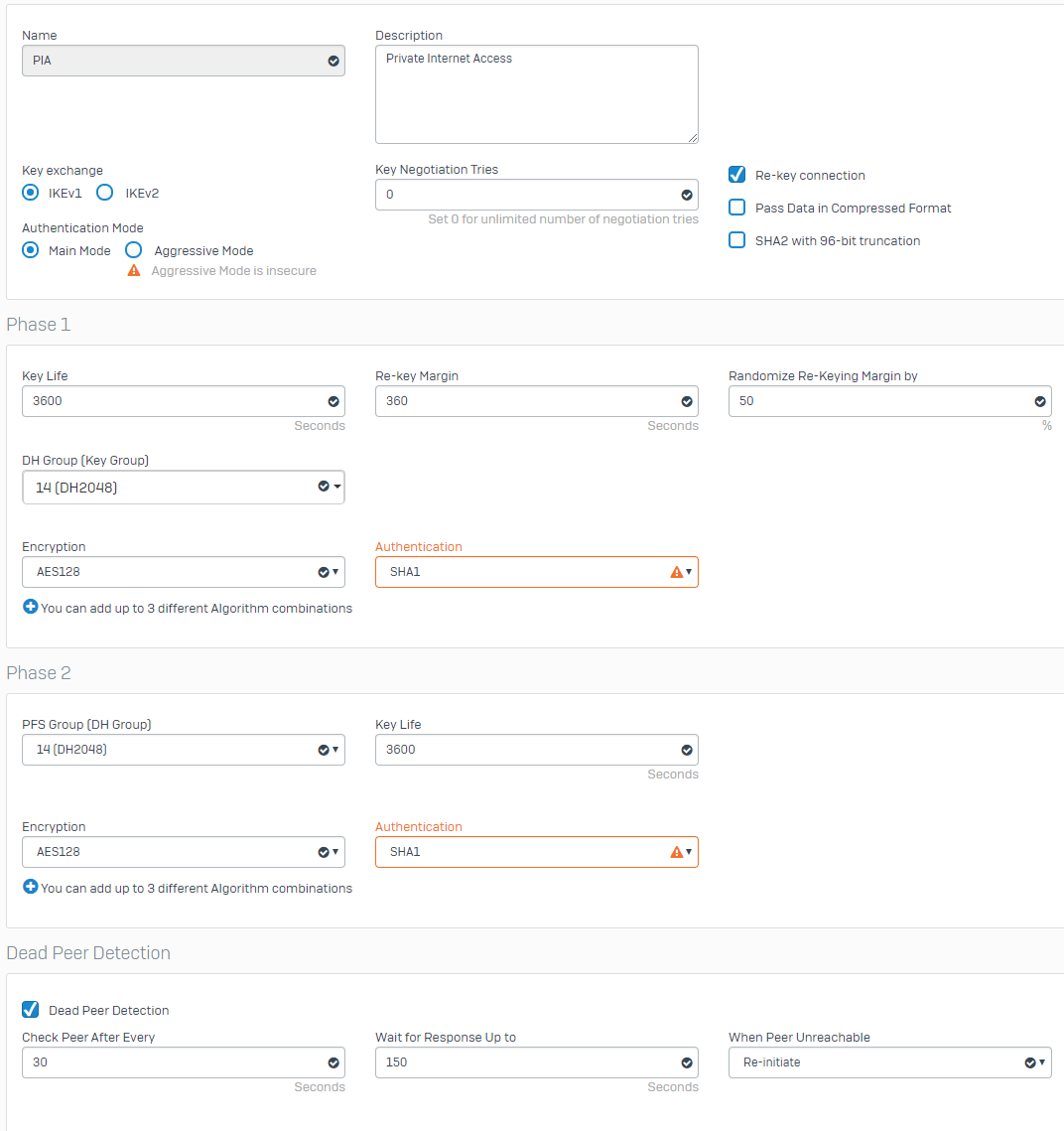
Task: Enable Pass Data in Compressed Format
Action: click(x=736, y=207)
